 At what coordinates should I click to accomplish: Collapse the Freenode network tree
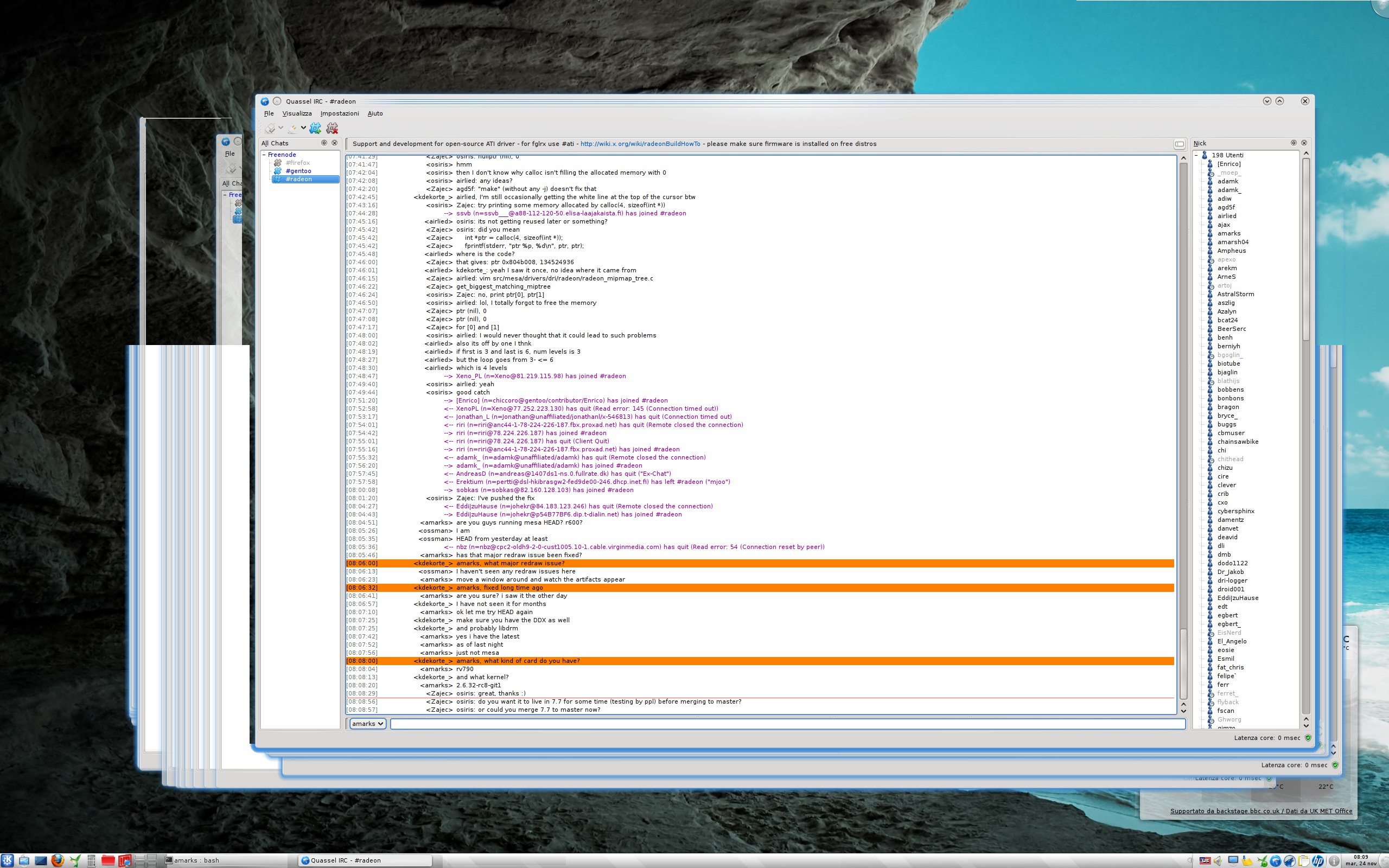pyautogui.click(x=264, y=155)
